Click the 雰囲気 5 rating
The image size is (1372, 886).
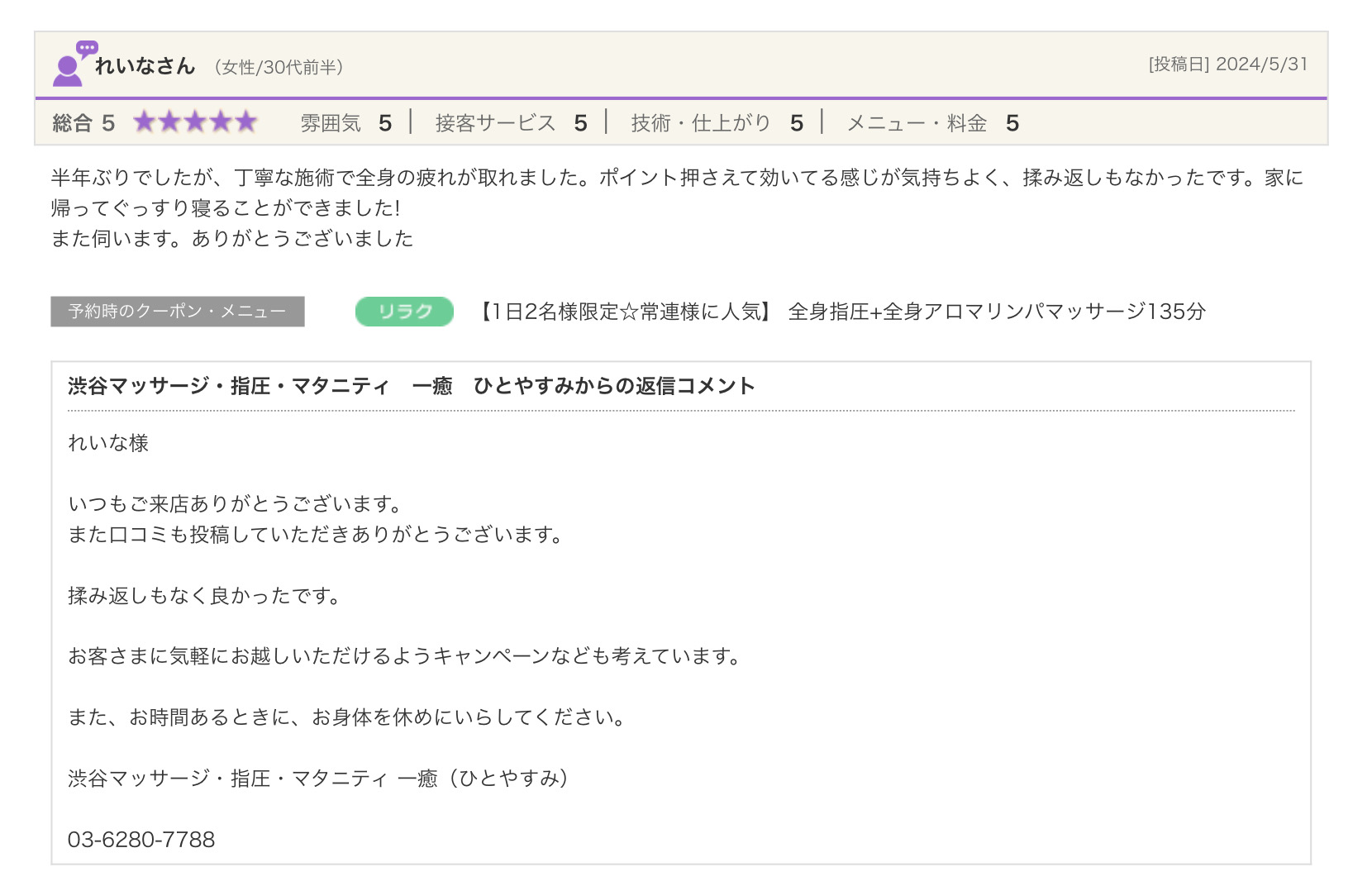pyautogui.click(x=346, y=123)
